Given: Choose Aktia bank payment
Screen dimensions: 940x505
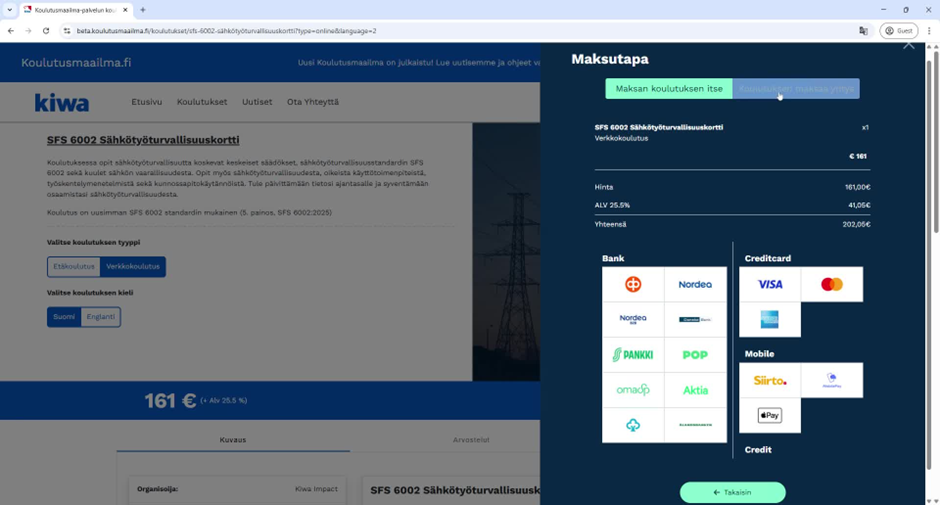Looking at the screenshot, I should (x=695, y=390).
